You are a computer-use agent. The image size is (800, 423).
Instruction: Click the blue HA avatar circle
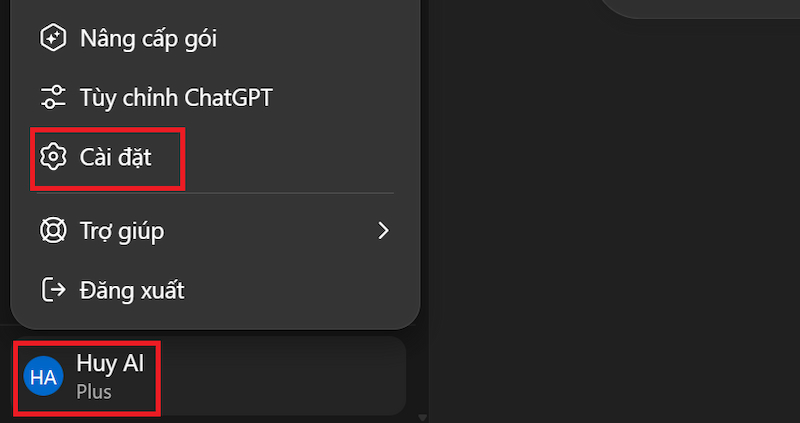pyautogui.click(x=43, y=376)
